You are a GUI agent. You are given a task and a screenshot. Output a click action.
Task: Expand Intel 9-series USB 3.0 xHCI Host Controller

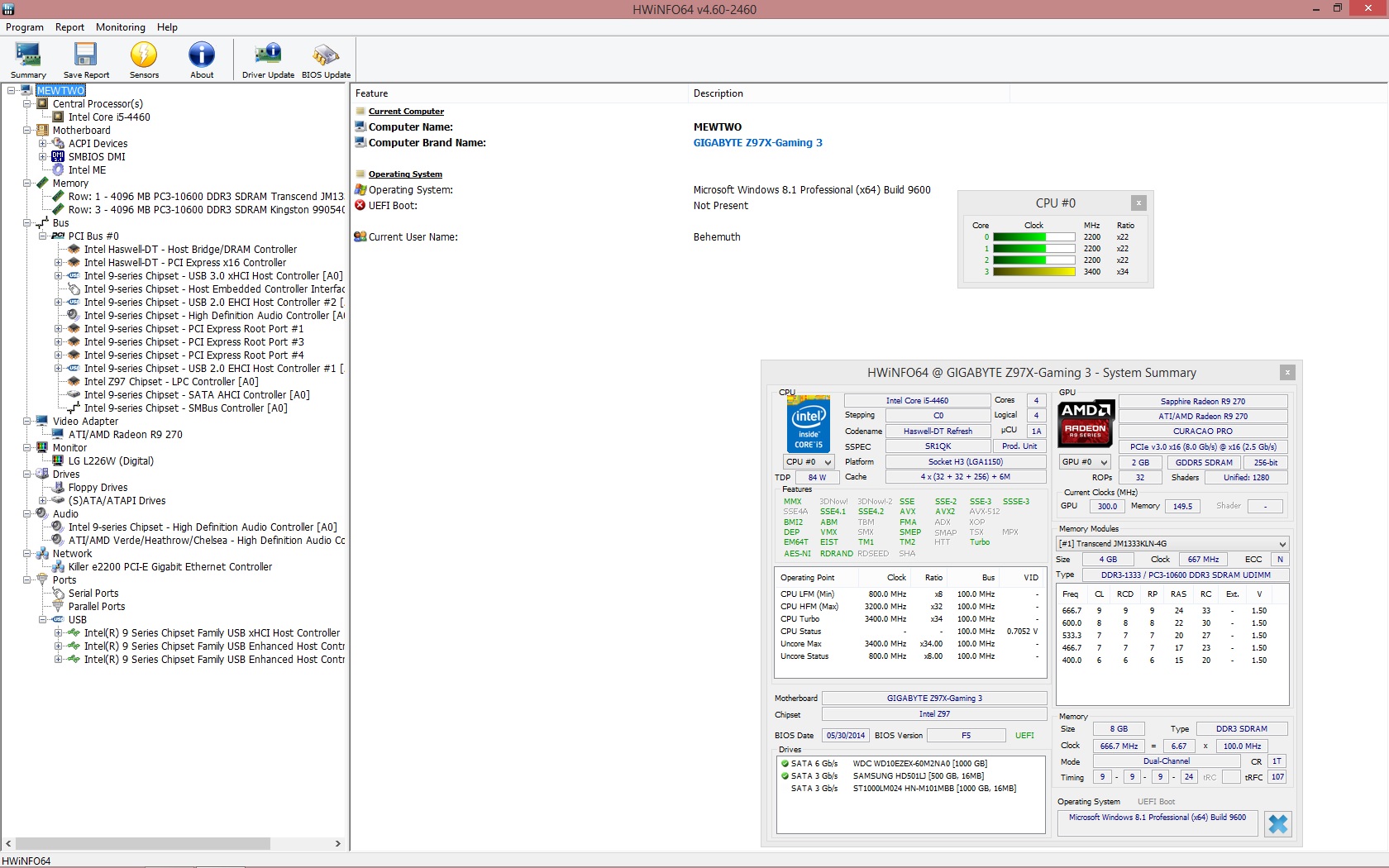pyautogui.click(x=59, y=276)
